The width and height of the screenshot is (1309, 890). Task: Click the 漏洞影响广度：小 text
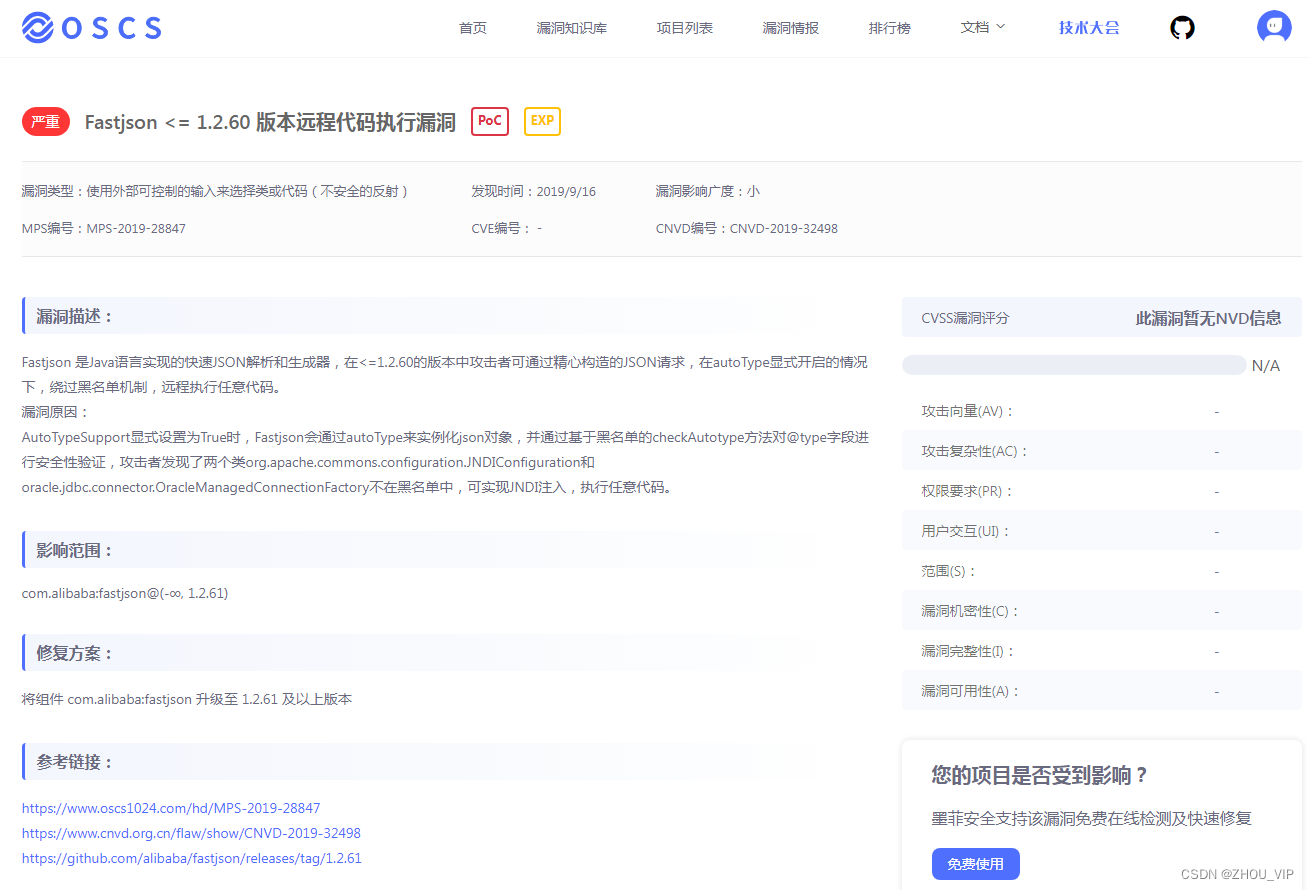pyautogui.click(x=708, y=191)
